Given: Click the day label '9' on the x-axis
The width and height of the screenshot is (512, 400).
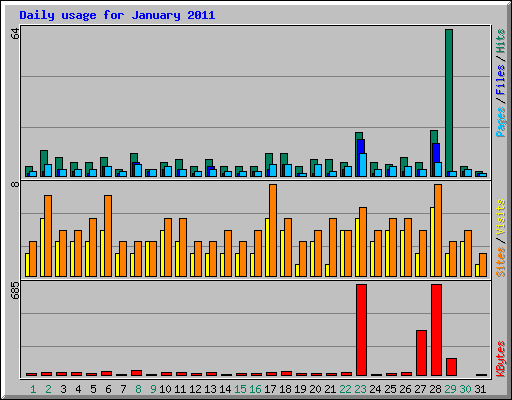Looking at the screenshot, I should pyautogui.click(x=153, y=389).
